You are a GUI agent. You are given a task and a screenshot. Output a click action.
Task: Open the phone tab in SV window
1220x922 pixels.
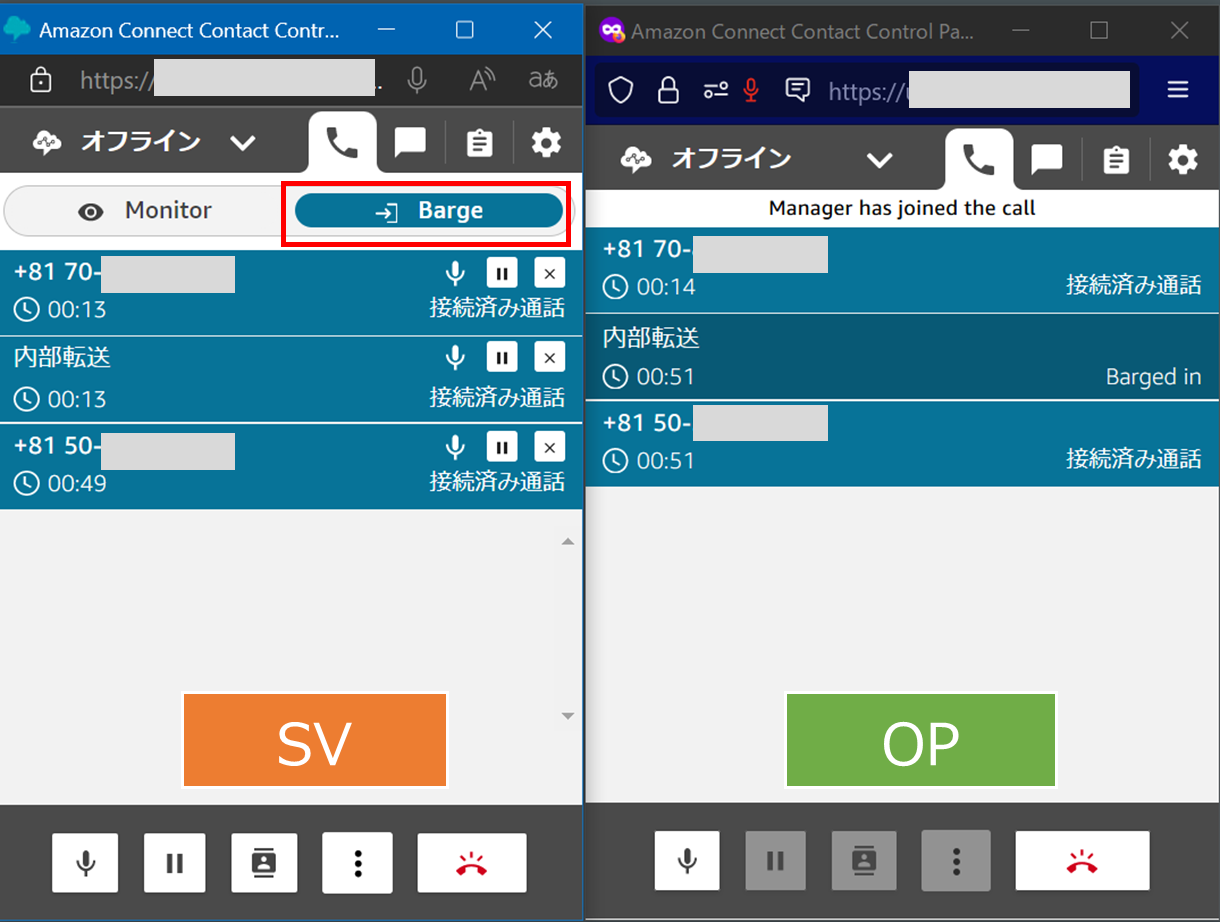[342, 142]
